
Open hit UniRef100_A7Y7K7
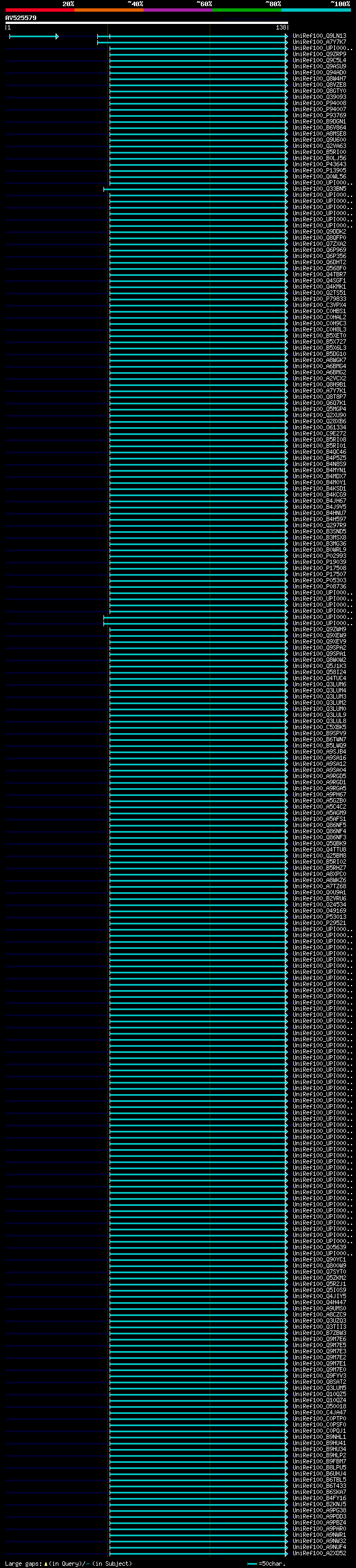pyautogui.click(x=319, y=42)
